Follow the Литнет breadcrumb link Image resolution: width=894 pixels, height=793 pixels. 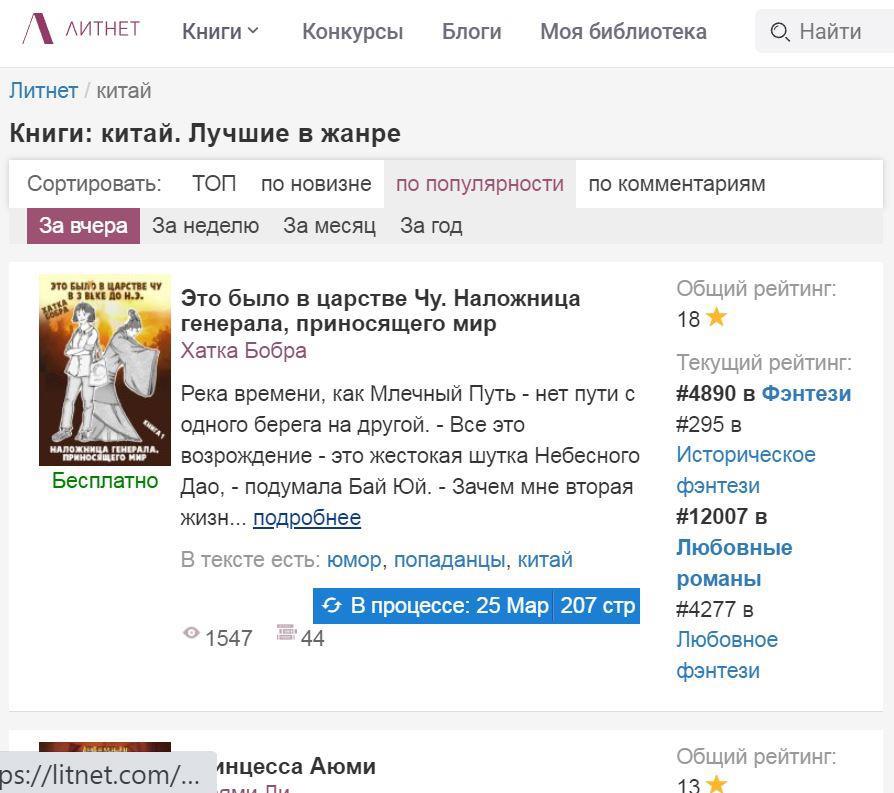coord(43,91)
